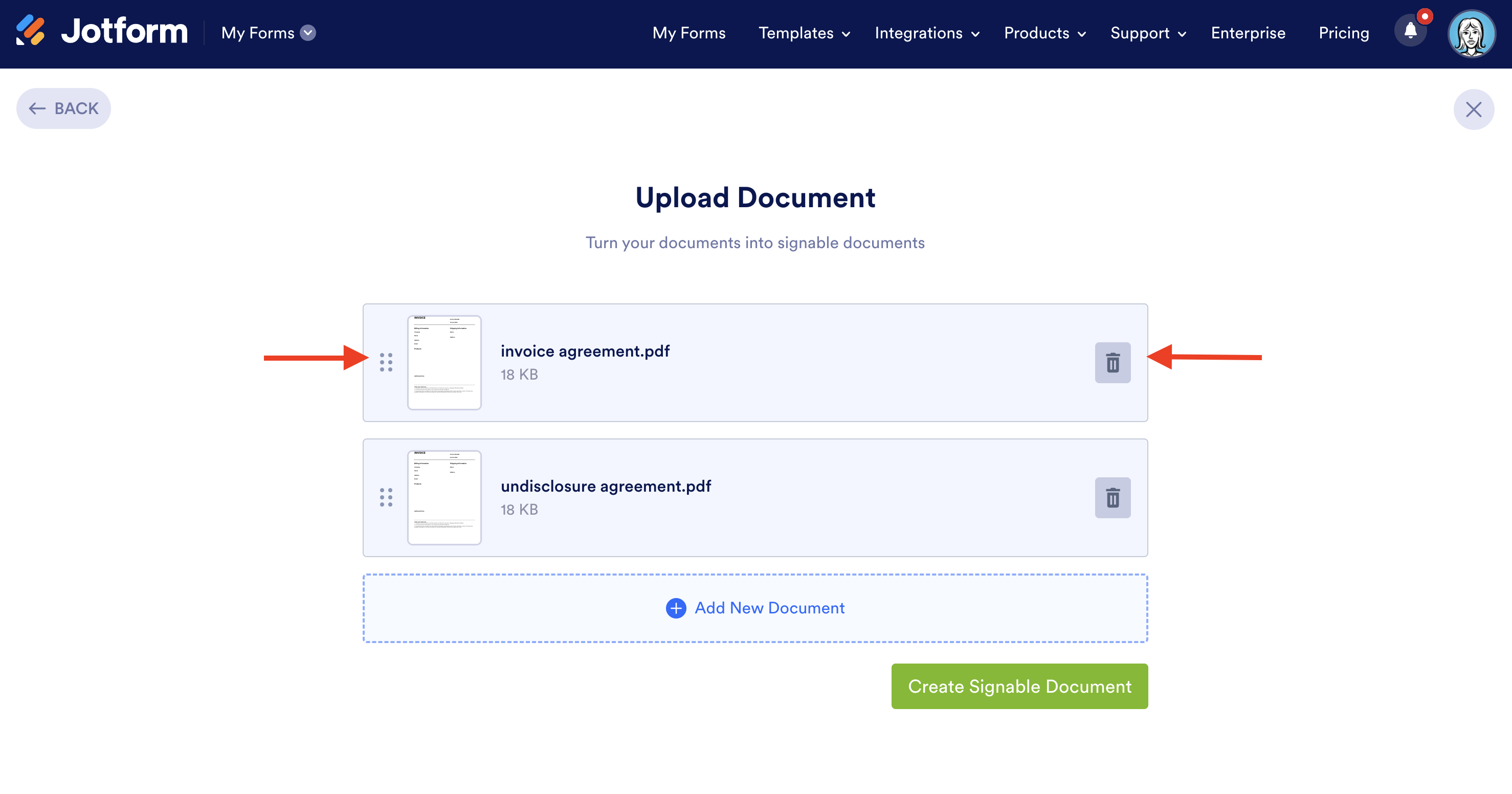Image resolution: width=1512 pixels, height=794 pixels.
Task: Delete invoice agreement.pdf with trash icon
Action: tap(1113, 362)
